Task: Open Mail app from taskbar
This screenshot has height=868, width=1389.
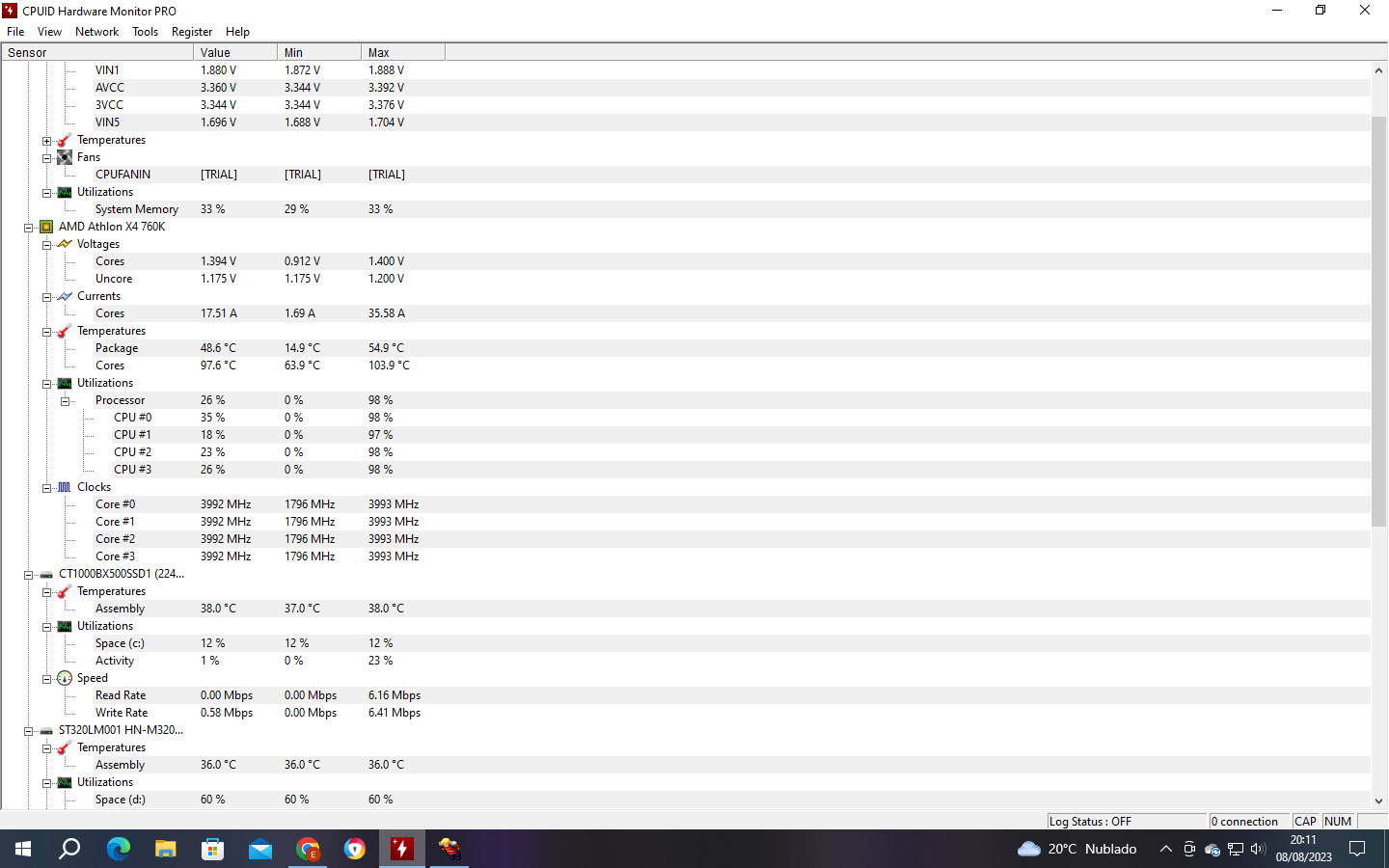Action: pos(259,849)
